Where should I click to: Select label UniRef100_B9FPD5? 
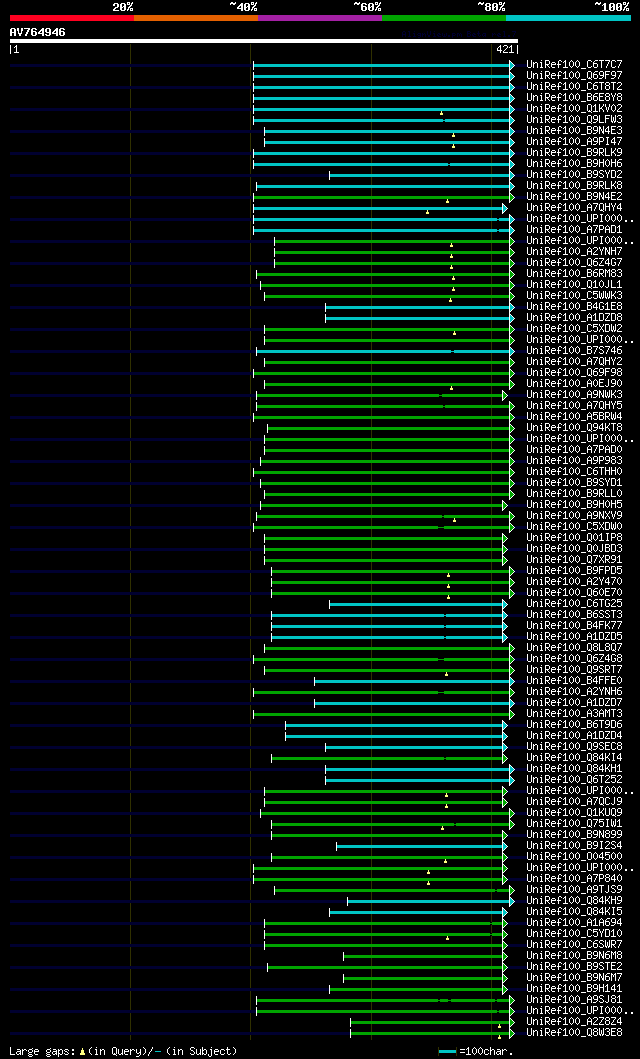click(x=575, y=571)
